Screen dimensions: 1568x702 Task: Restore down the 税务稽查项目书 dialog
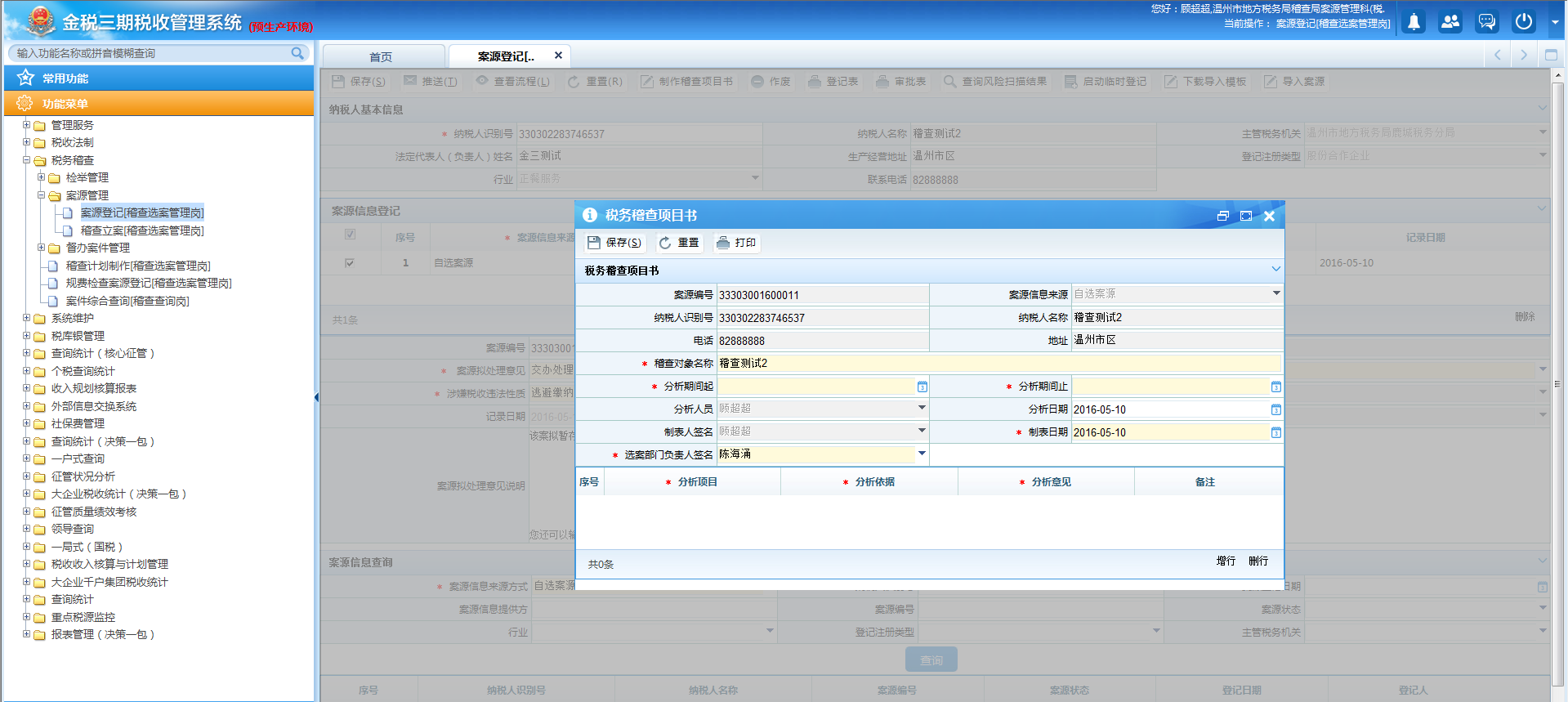coord(1223,216)
